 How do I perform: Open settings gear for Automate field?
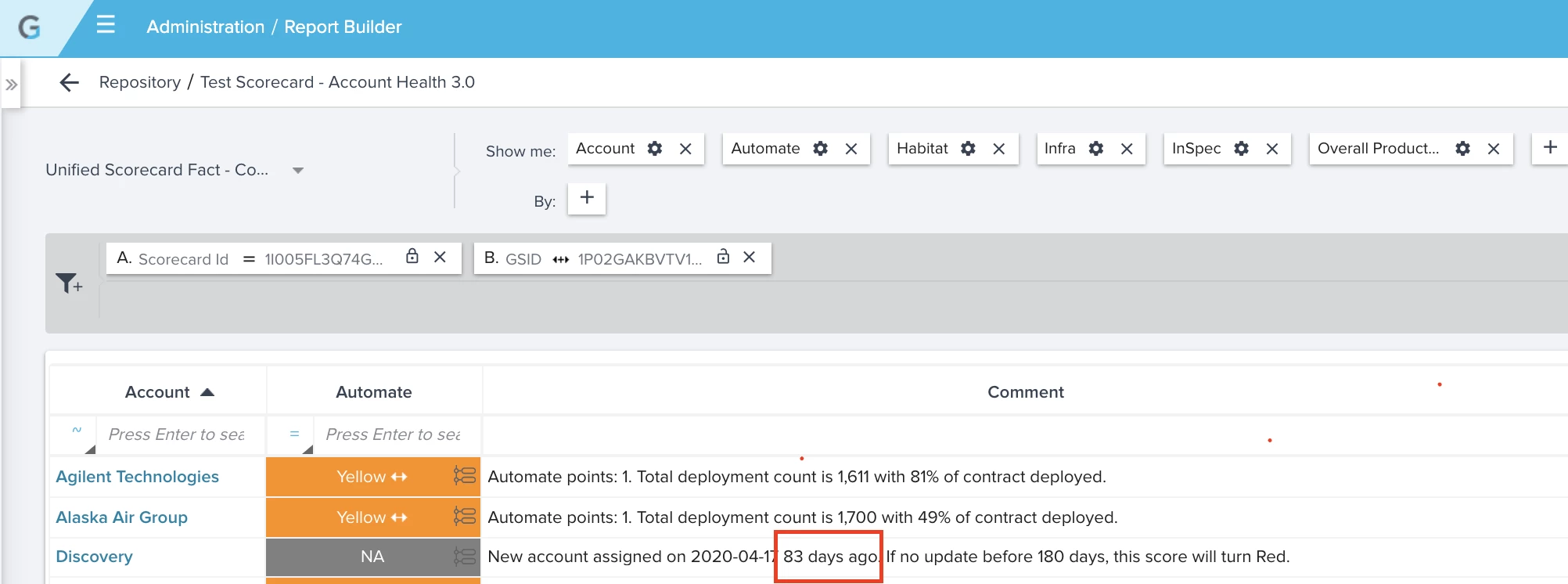(820, 149)
